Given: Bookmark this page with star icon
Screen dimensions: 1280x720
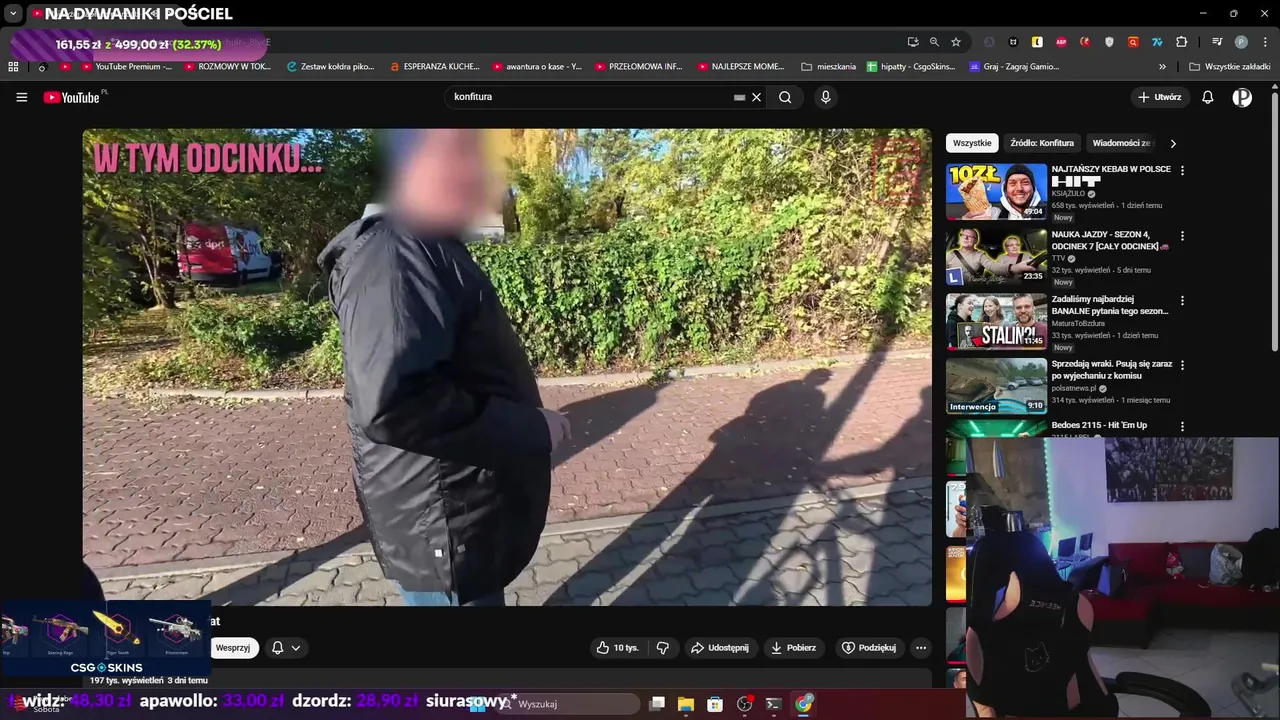Looking at the screenshot, I should (x=956, y=42).
